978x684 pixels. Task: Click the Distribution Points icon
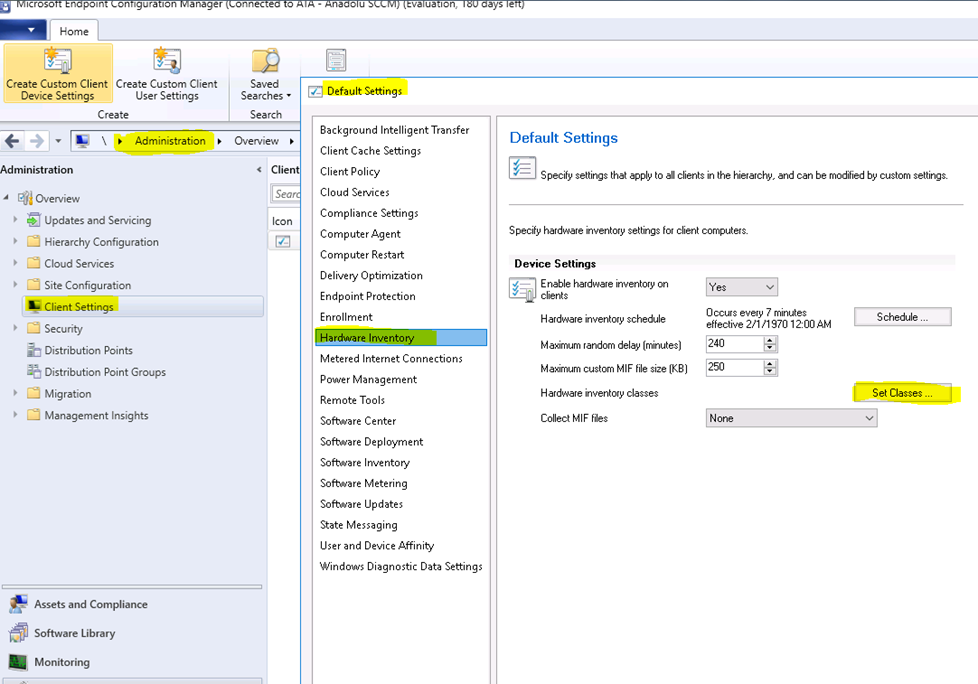point(34,350)
